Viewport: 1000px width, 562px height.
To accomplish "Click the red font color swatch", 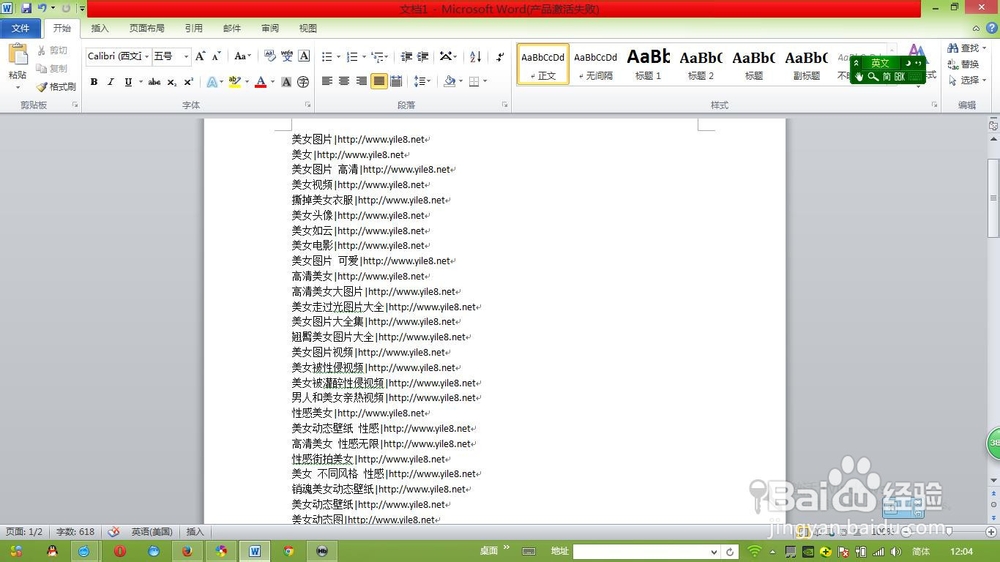I will [x=260, y=82].
